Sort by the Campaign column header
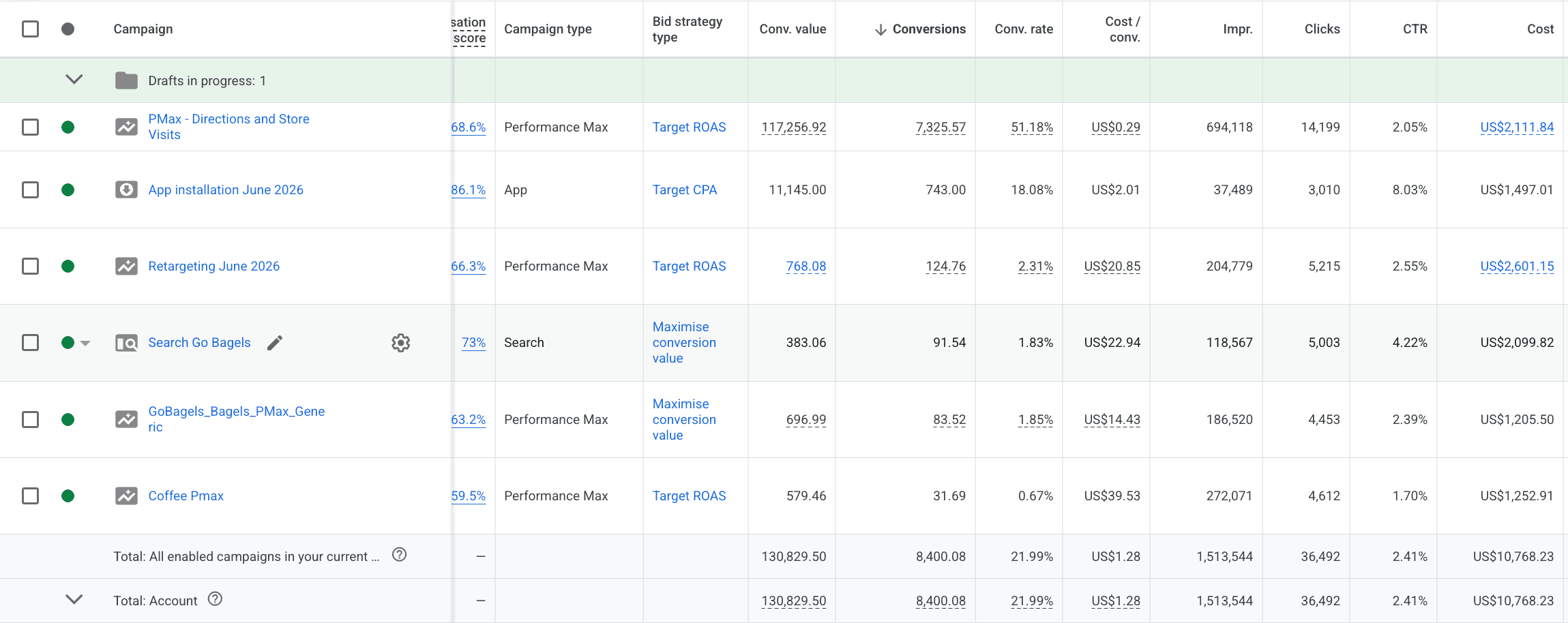Viewport: 1568px width, 623px height. point(143,29)
